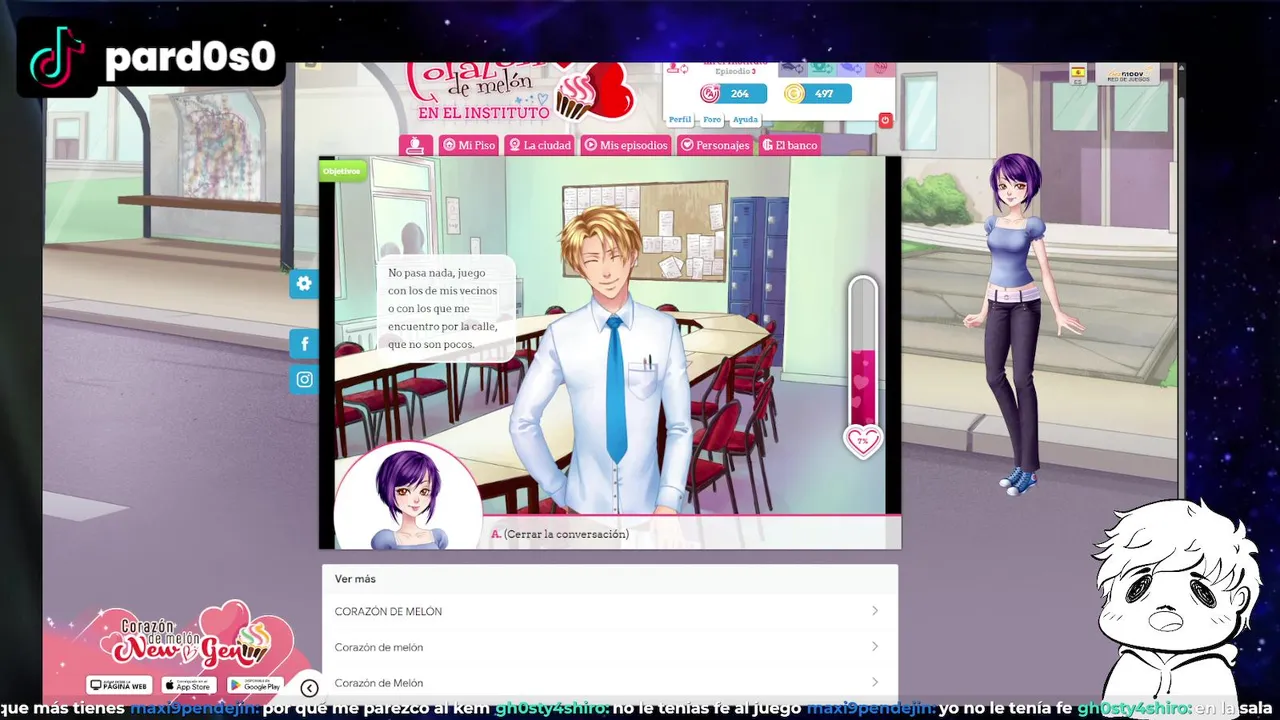Click the Google Play download badge
Viewport: 1280px width, 720px height.
coord(255,685)
